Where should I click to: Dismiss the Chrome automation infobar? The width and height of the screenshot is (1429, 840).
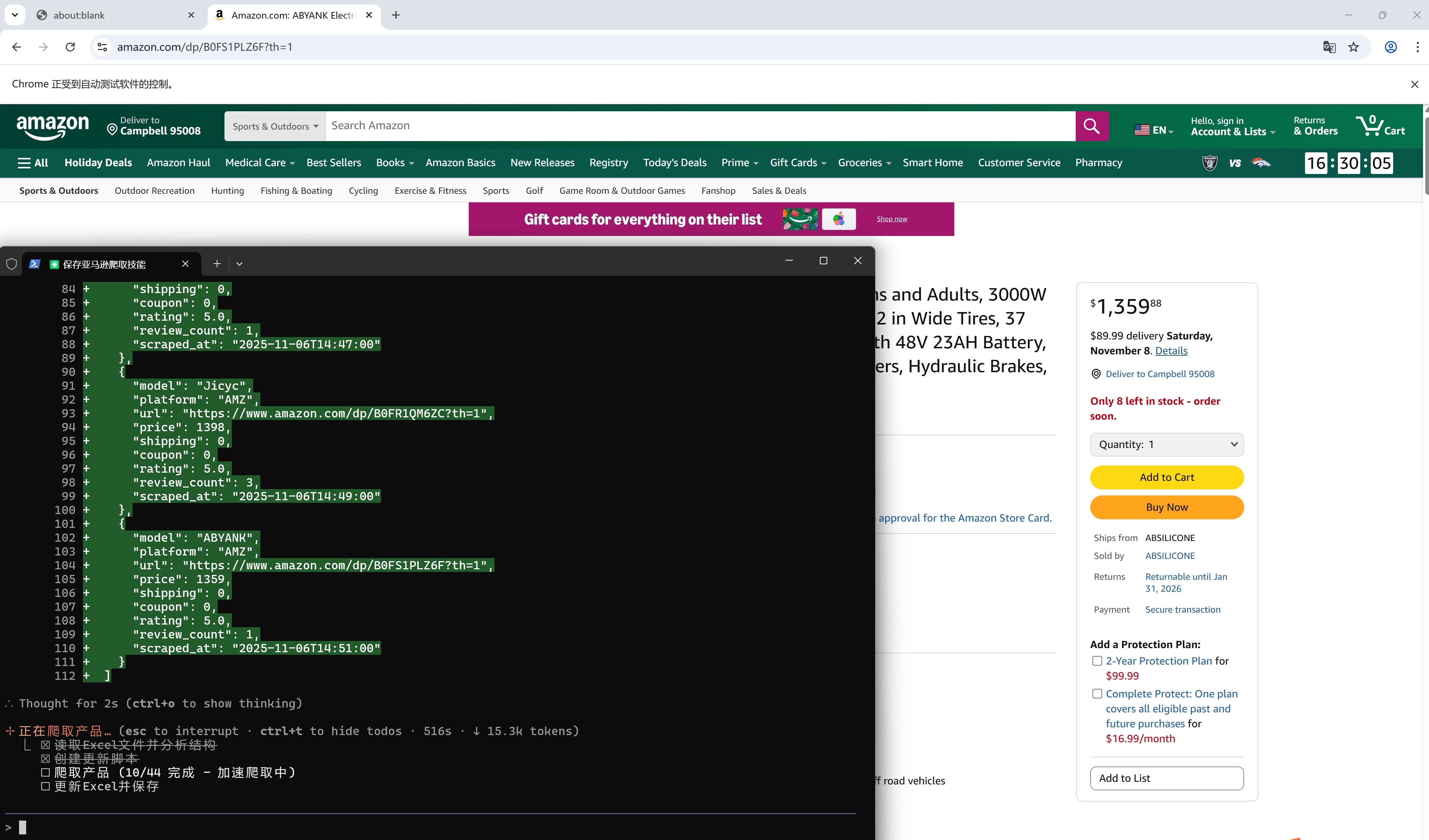click(1414, 84)
